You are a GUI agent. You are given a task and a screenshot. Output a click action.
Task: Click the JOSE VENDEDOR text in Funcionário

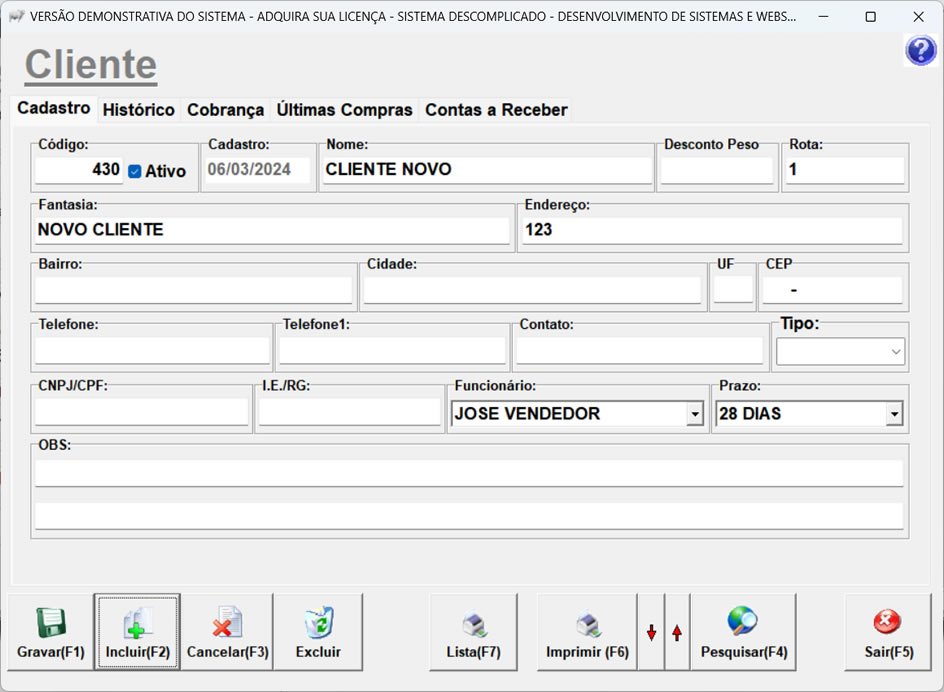pos(527,414)
